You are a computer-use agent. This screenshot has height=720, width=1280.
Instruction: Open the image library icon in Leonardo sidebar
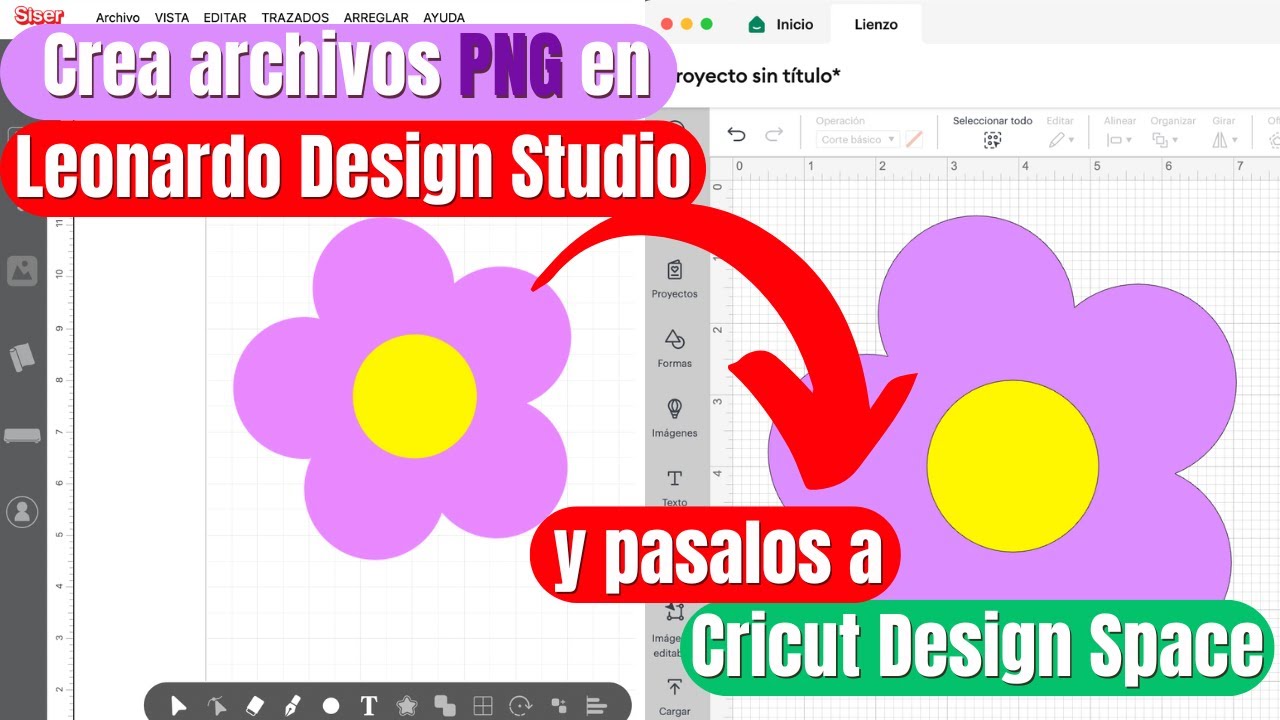point(22,270)
